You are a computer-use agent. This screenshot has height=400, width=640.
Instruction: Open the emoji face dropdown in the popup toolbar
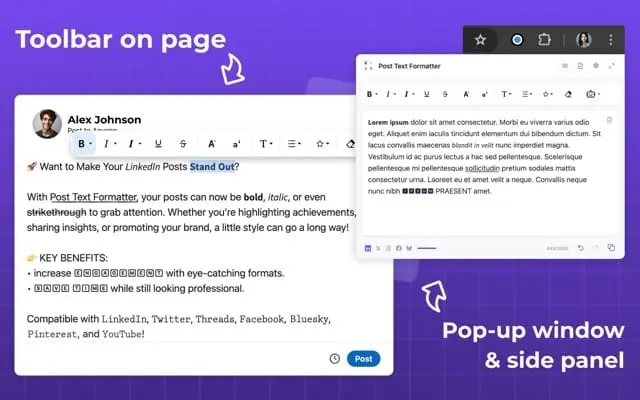tap(593, 94)
